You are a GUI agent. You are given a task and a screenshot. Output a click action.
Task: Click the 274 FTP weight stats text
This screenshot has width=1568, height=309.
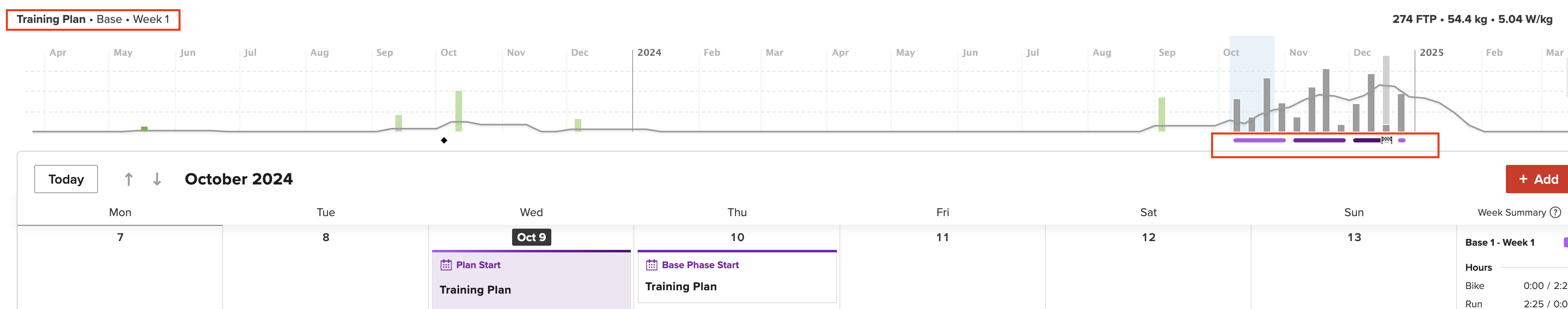[x=1473, y=20]
